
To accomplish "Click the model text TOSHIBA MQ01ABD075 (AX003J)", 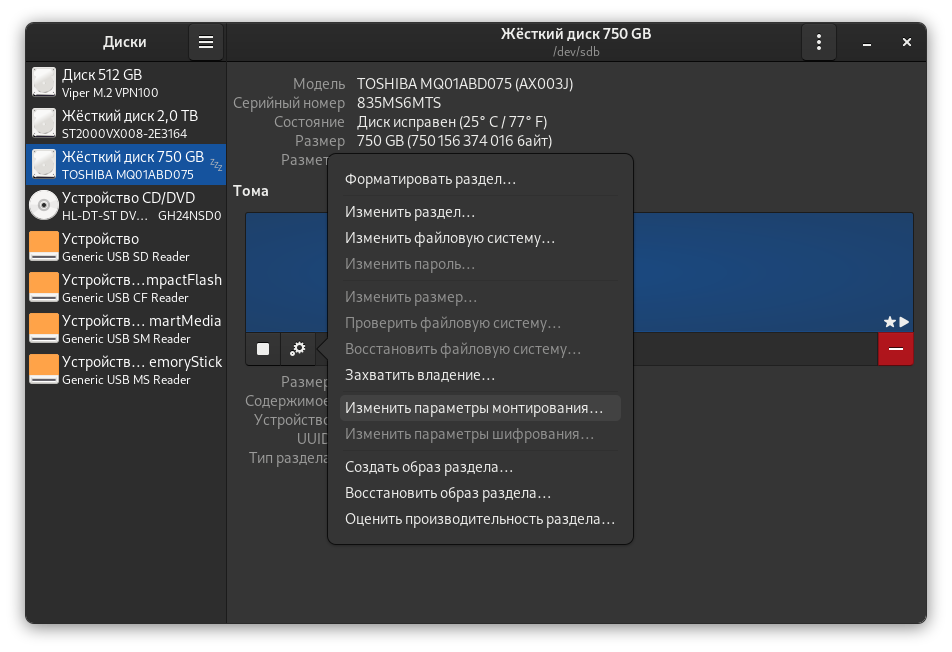I will click(465, 84).
